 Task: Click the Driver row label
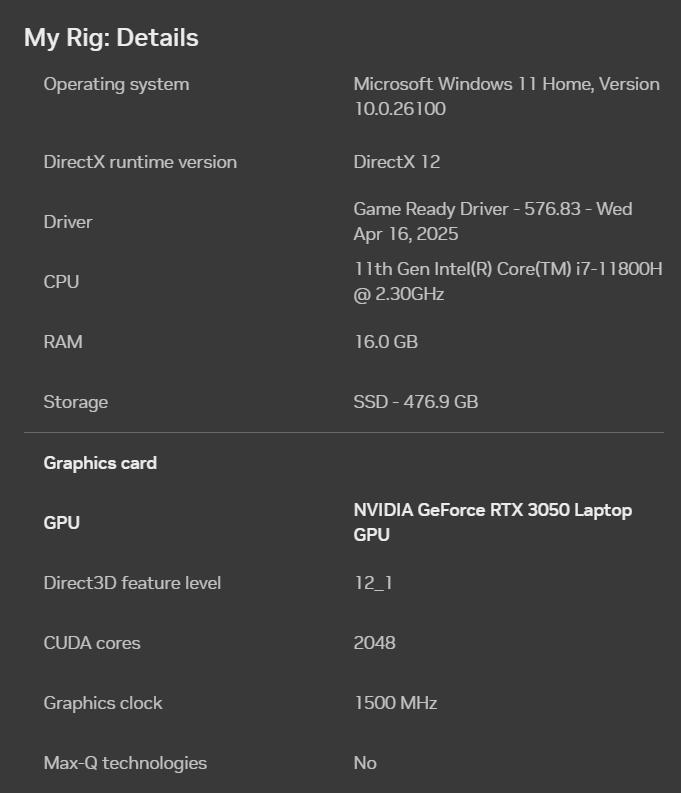68,222
